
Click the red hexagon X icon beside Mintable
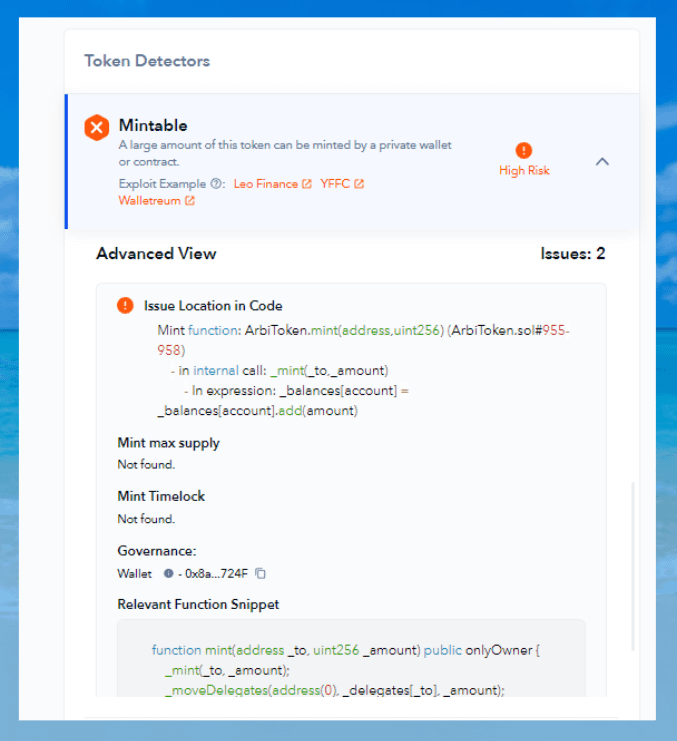(x=96, y=127)
